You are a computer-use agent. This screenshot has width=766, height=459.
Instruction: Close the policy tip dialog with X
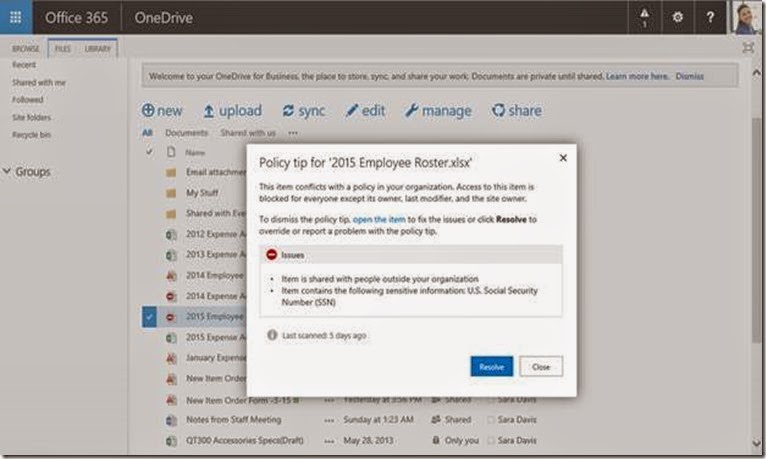[563, 158]
